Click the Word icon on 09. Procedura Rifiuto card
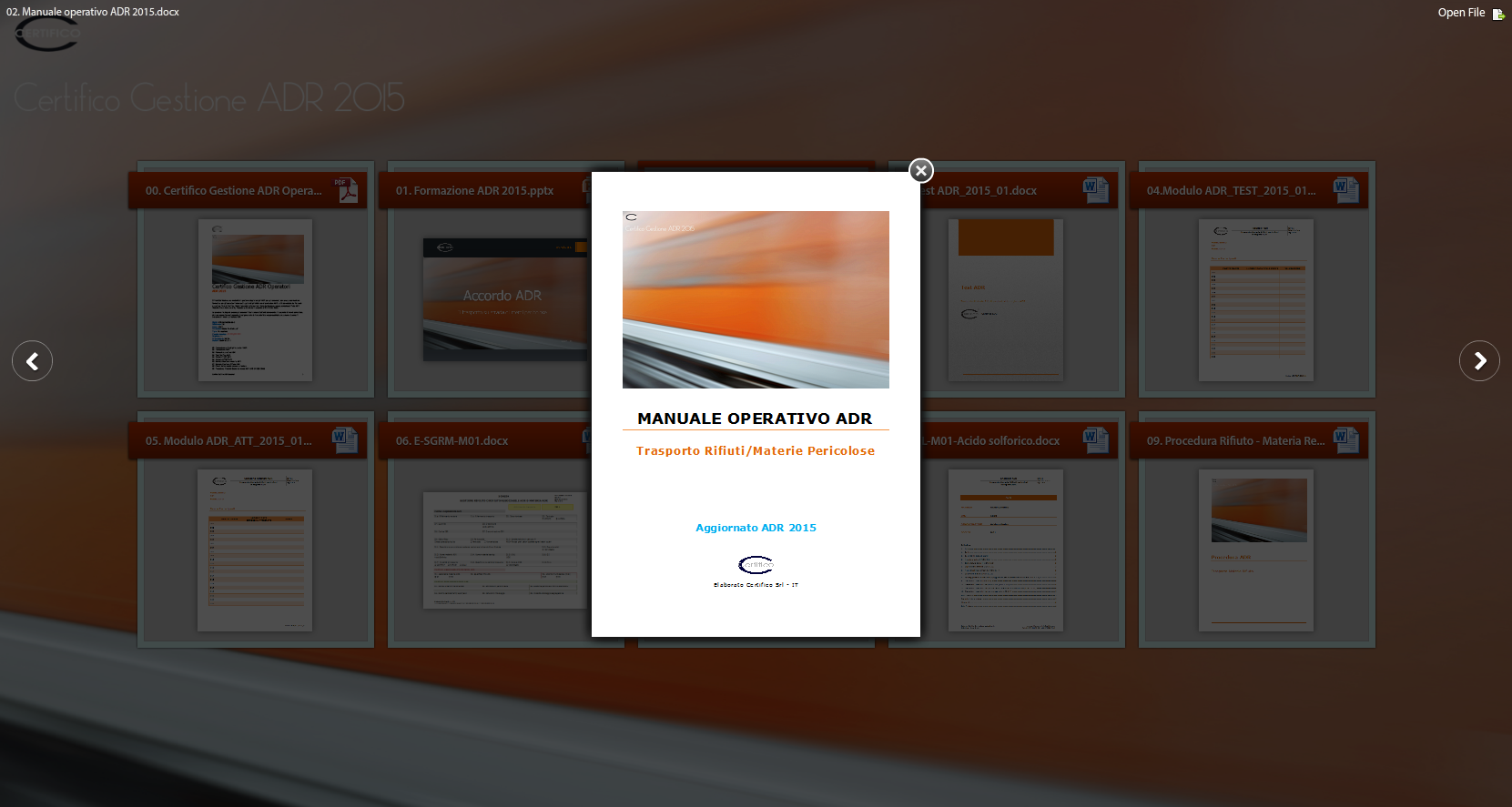1512x807 pixels. pyautogui.click(x=1345, y=440)
